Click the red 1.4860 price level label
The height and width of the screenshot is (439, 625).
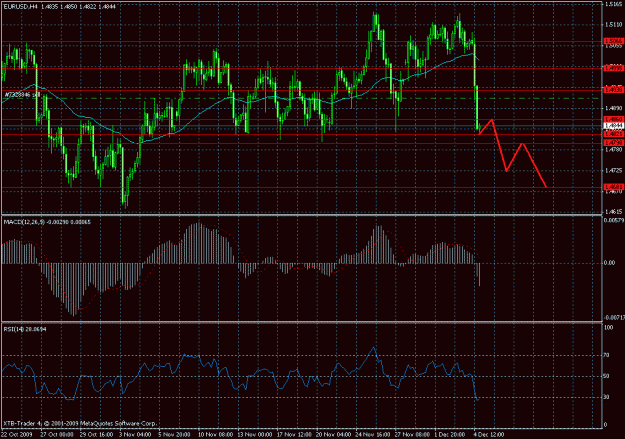tap(614, 119)
